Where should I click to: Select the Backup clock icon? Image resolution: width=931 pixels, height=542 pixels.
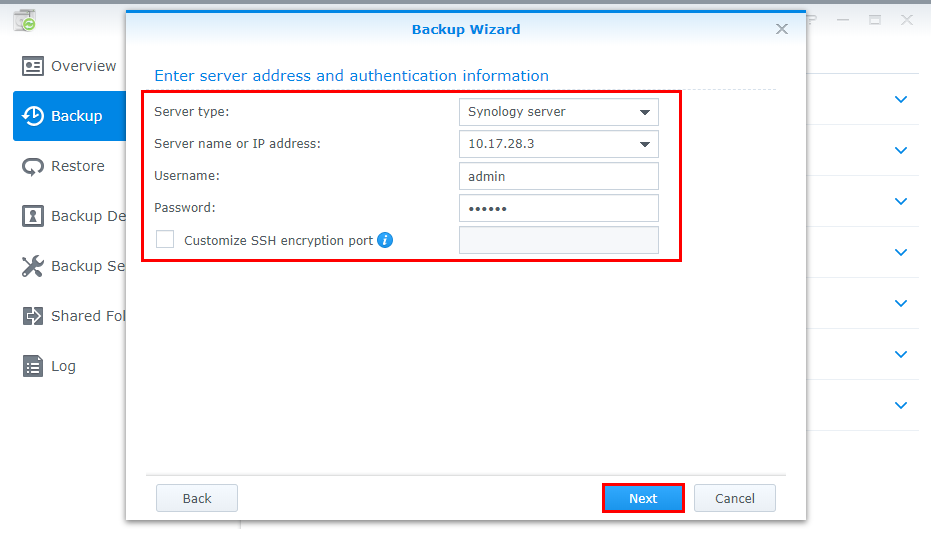click(33, 116)
